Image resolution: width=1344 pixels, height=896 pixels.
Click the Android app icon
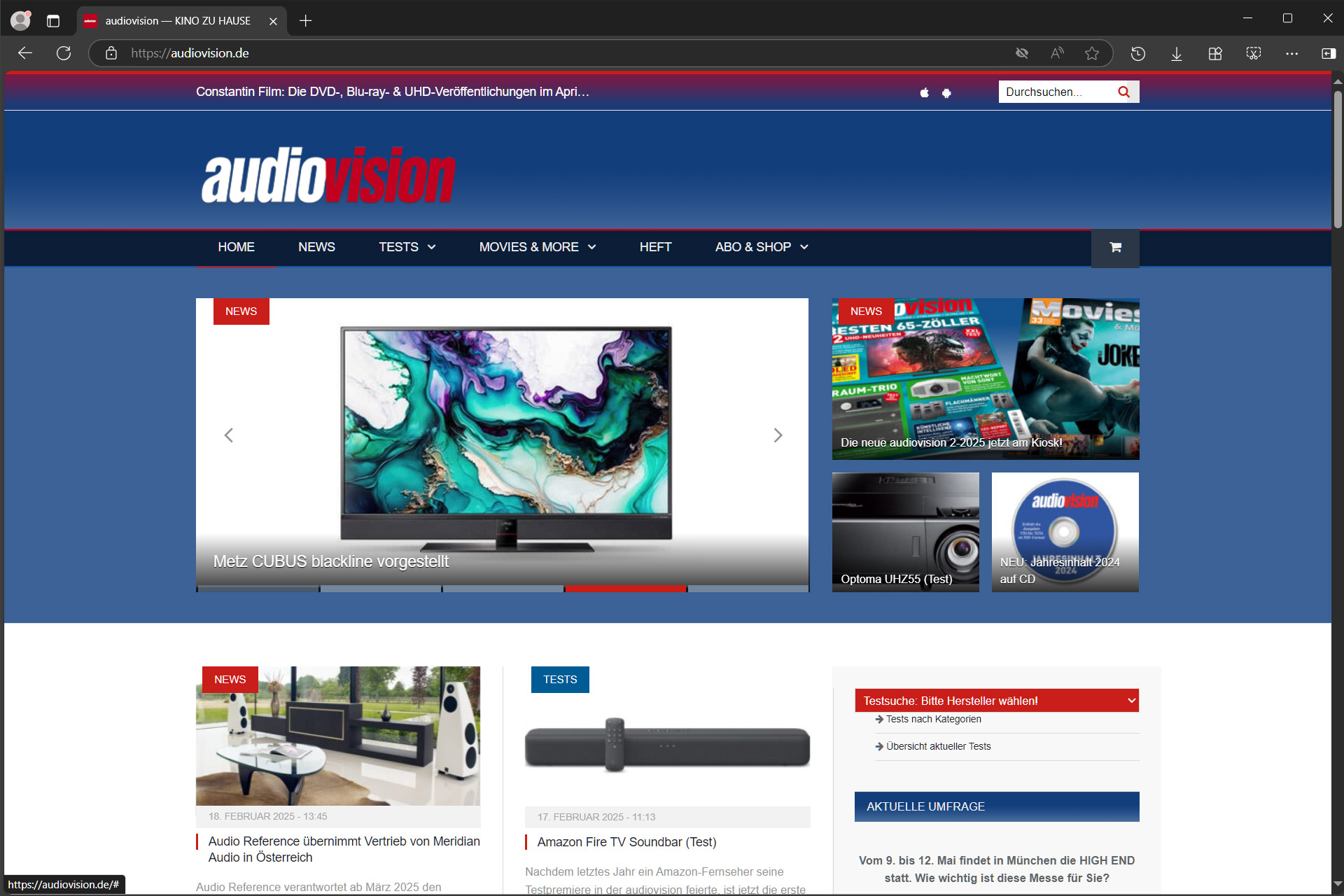pyautogui.click(x=946, y=92)
